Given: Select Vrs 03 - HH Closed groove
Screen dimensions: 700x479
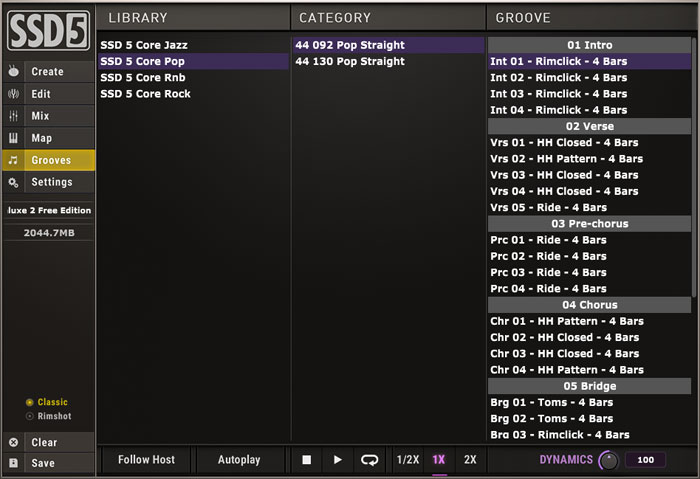Looking at the screenshot, I should [x=589, y=175].
